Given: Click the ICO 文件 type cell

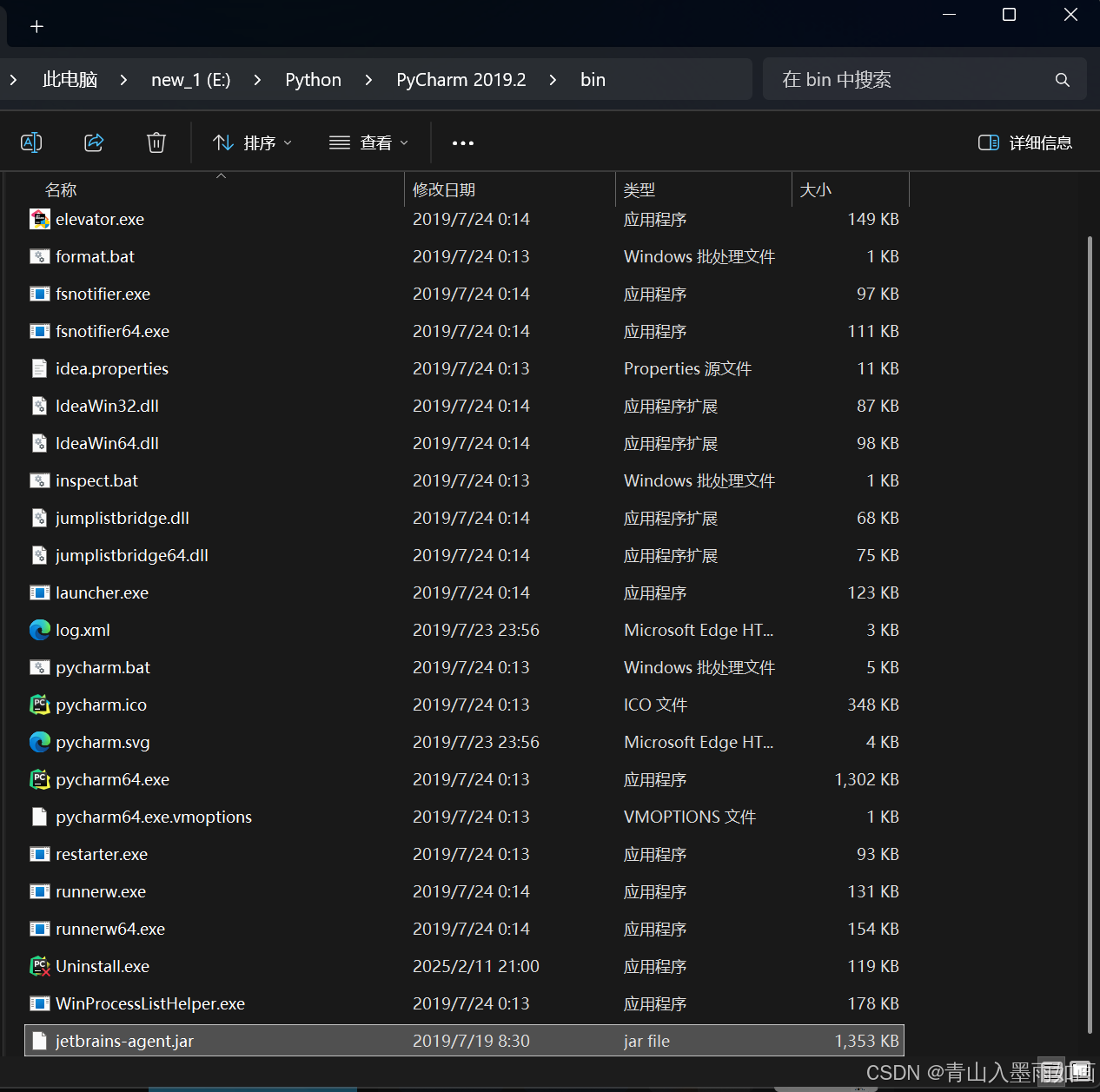Looking at the screenshot, I should click(656, 705).
